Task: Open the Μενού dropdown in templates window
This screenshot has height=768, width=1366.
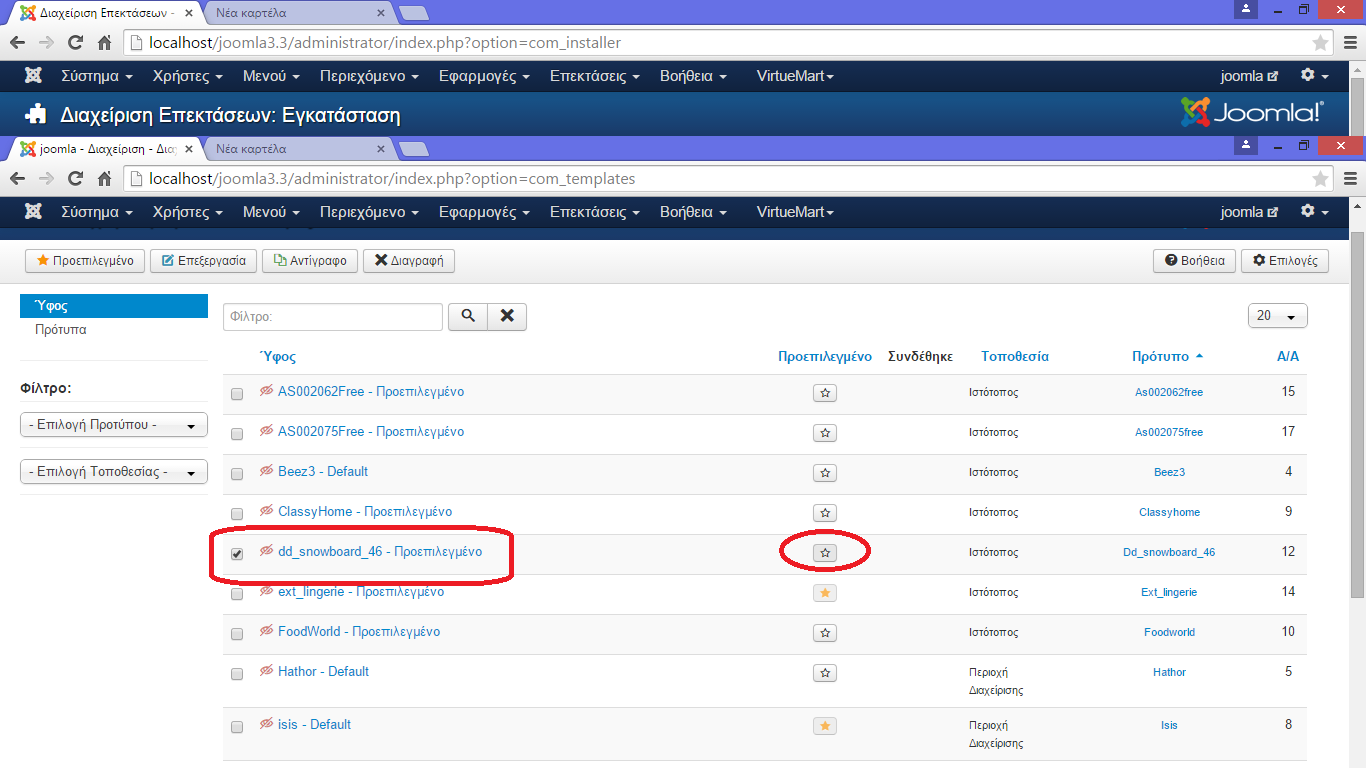Action: [271, 212]
